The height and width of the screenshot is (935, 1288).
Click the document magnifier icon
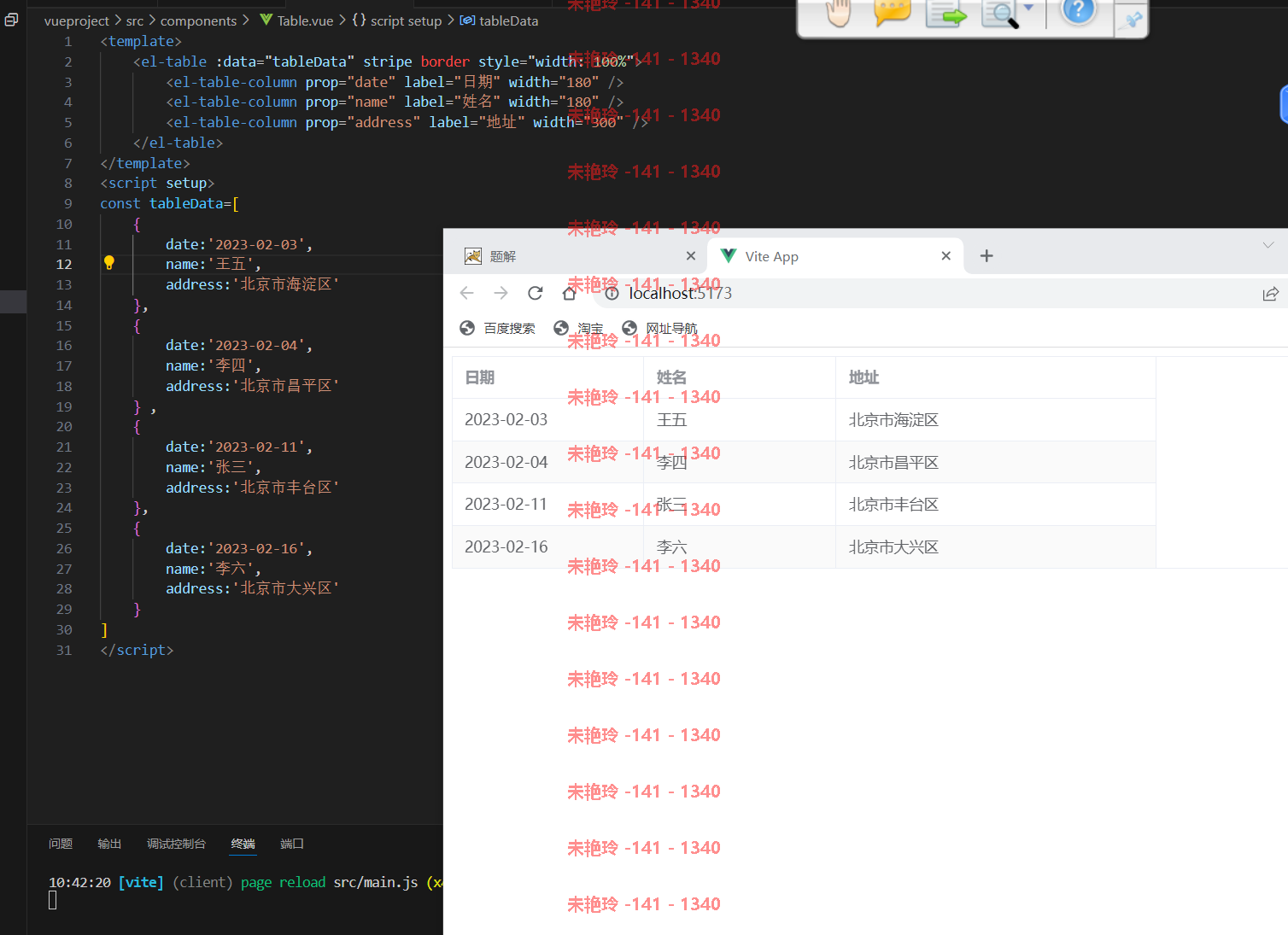point(999,14)
